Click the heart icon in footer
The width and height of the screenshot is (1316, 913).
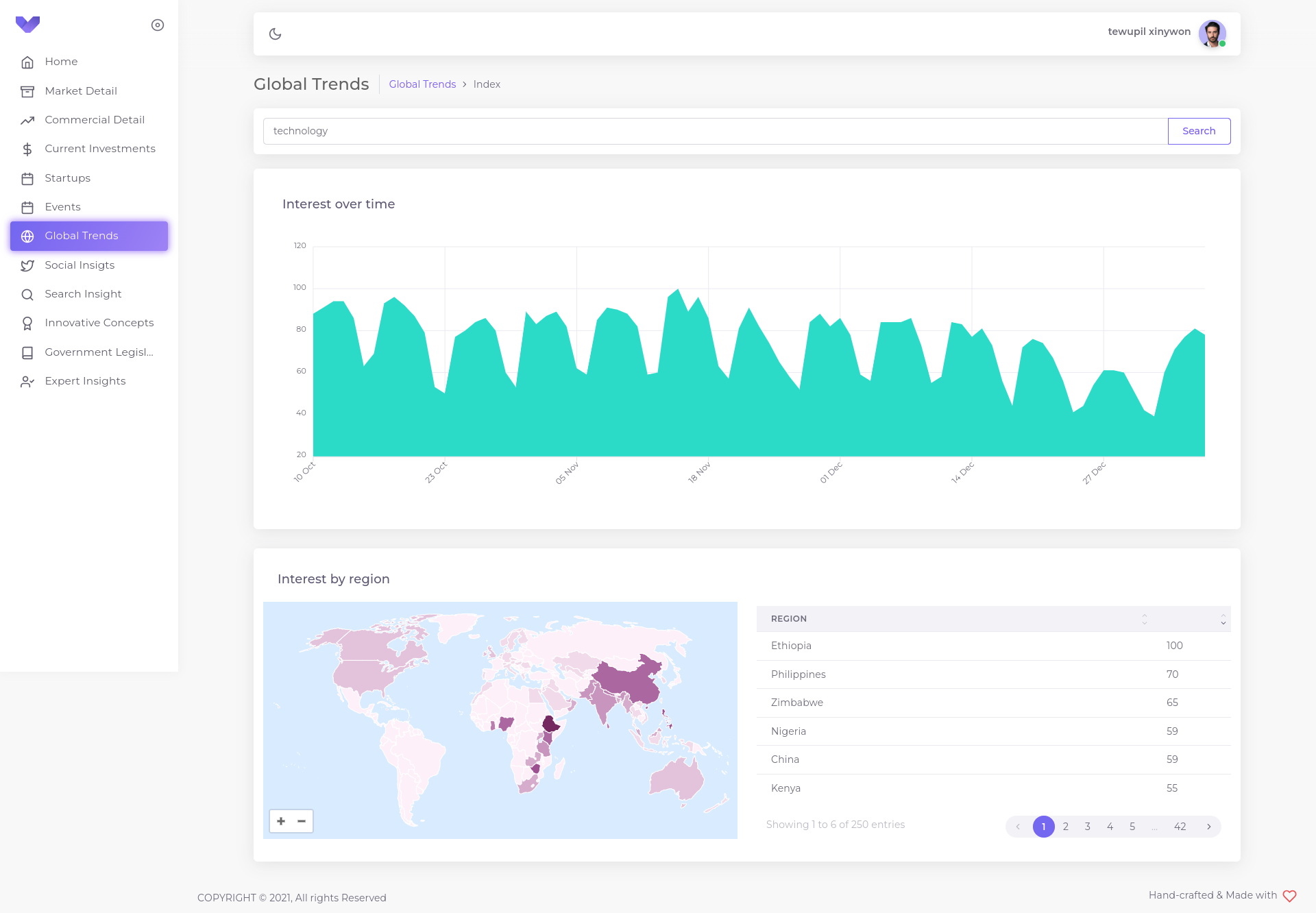pyautogui.click(x=1289, y=896)
